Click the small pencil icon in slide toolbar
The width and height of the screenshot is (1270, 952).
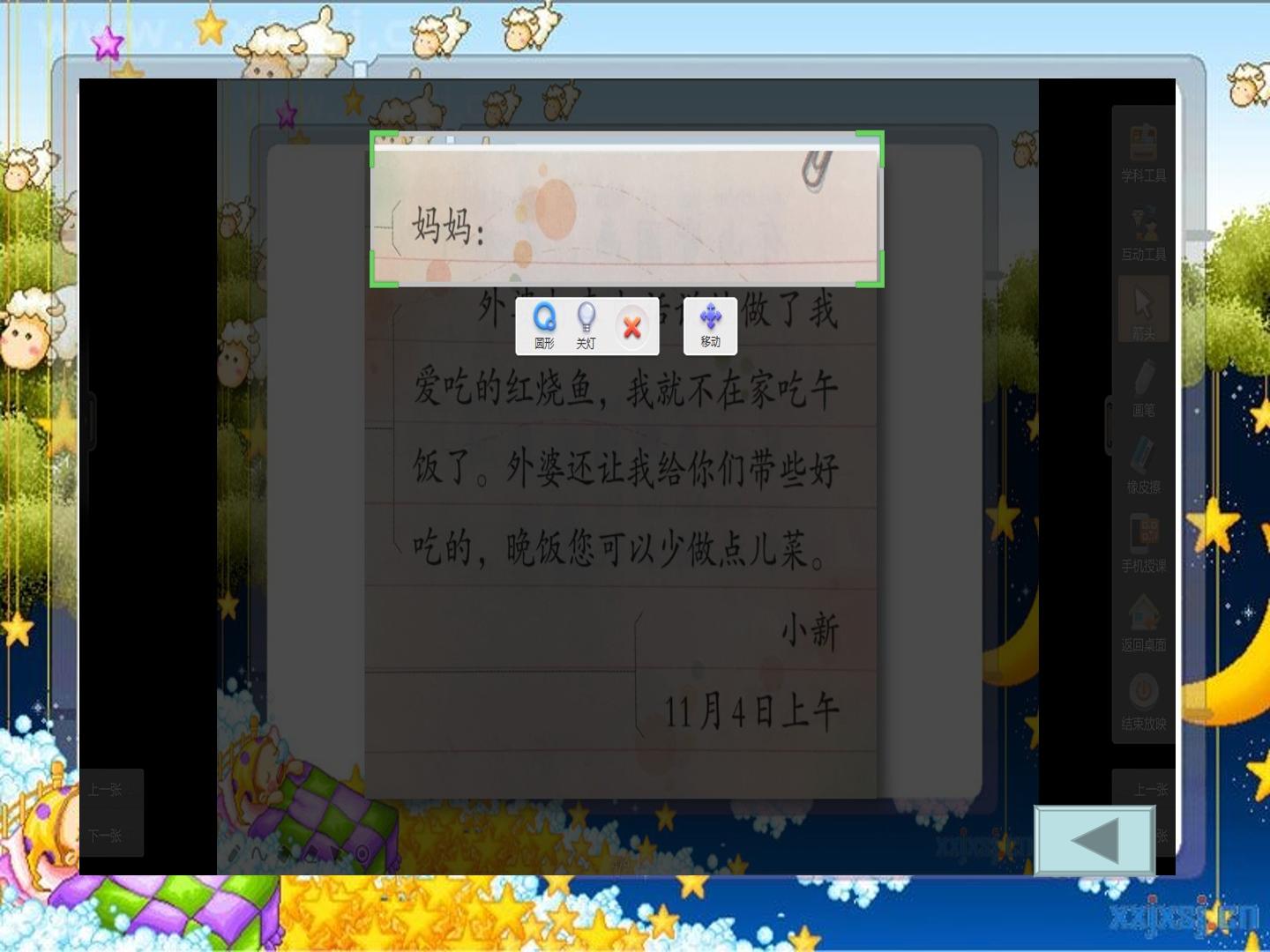(x=234, y=853)
